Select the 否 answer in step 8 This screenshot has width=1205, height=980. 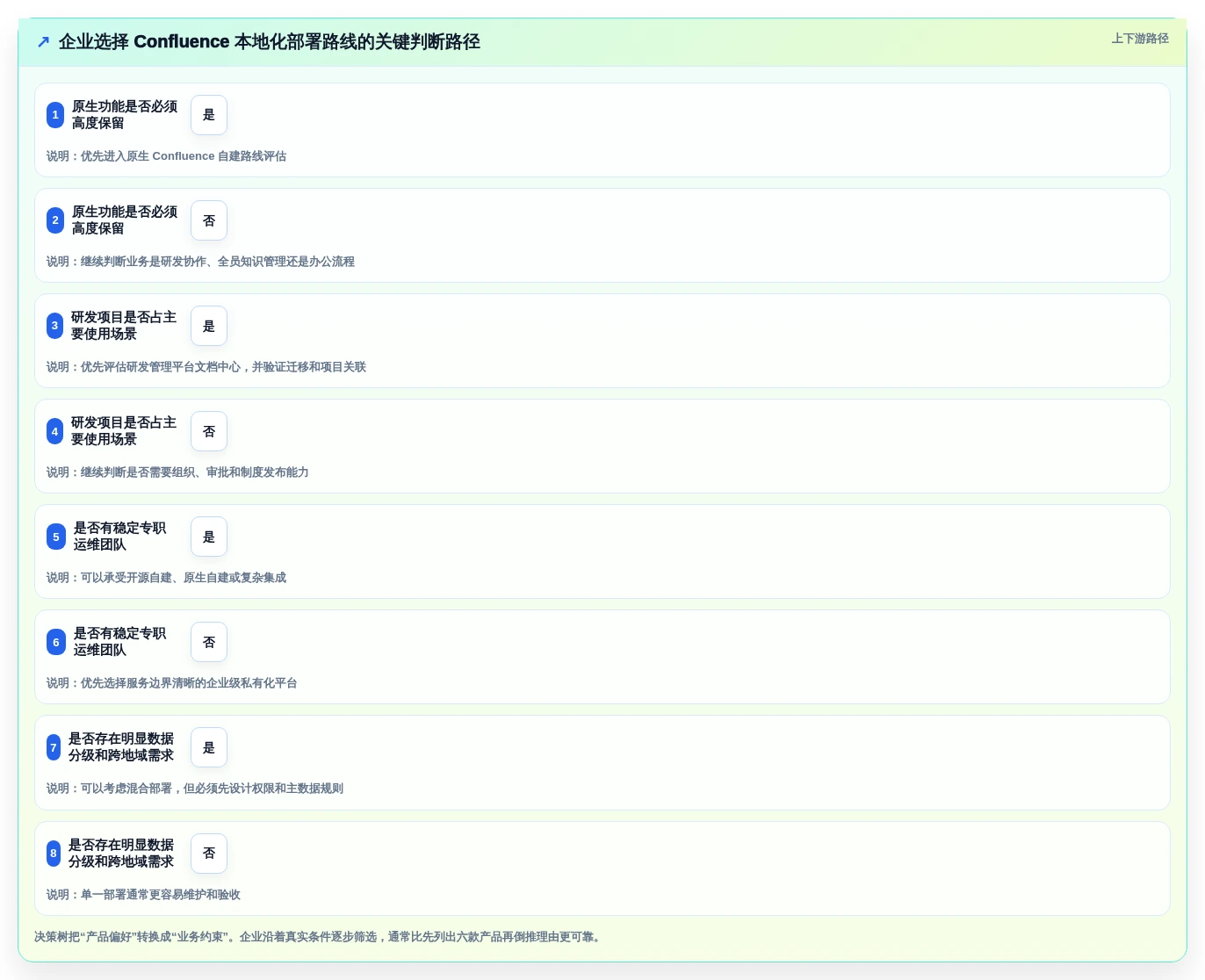pyautogui.click(x=209, y=853)
